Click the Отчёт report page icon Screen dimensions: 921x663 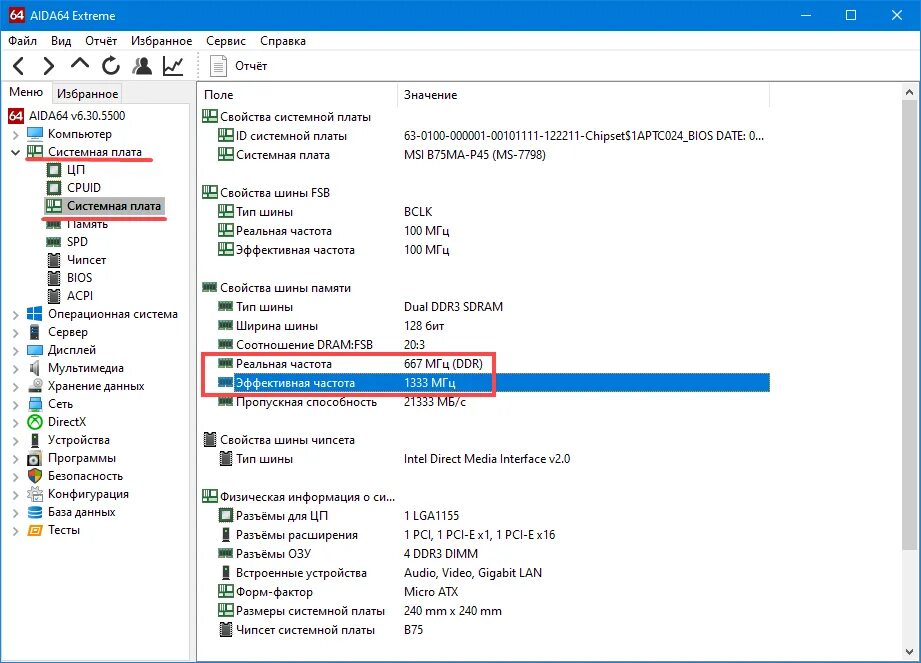click(x=219, y=66)
